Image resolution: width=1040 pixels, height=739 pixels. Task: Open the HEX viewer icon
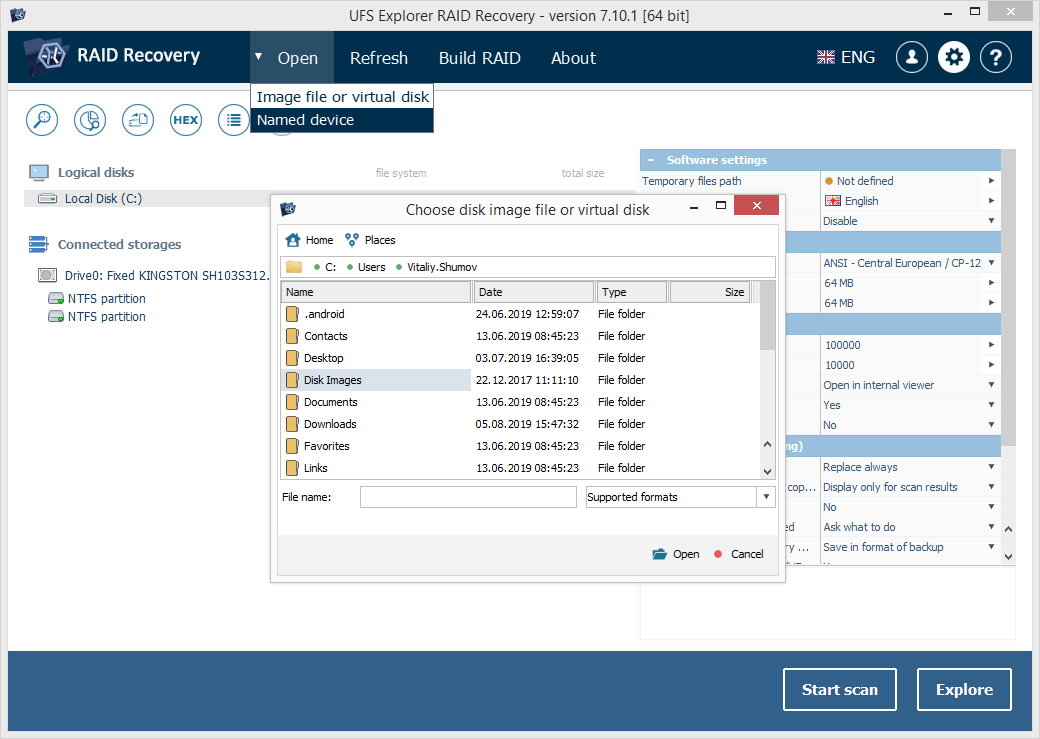[x=186, y=120]
